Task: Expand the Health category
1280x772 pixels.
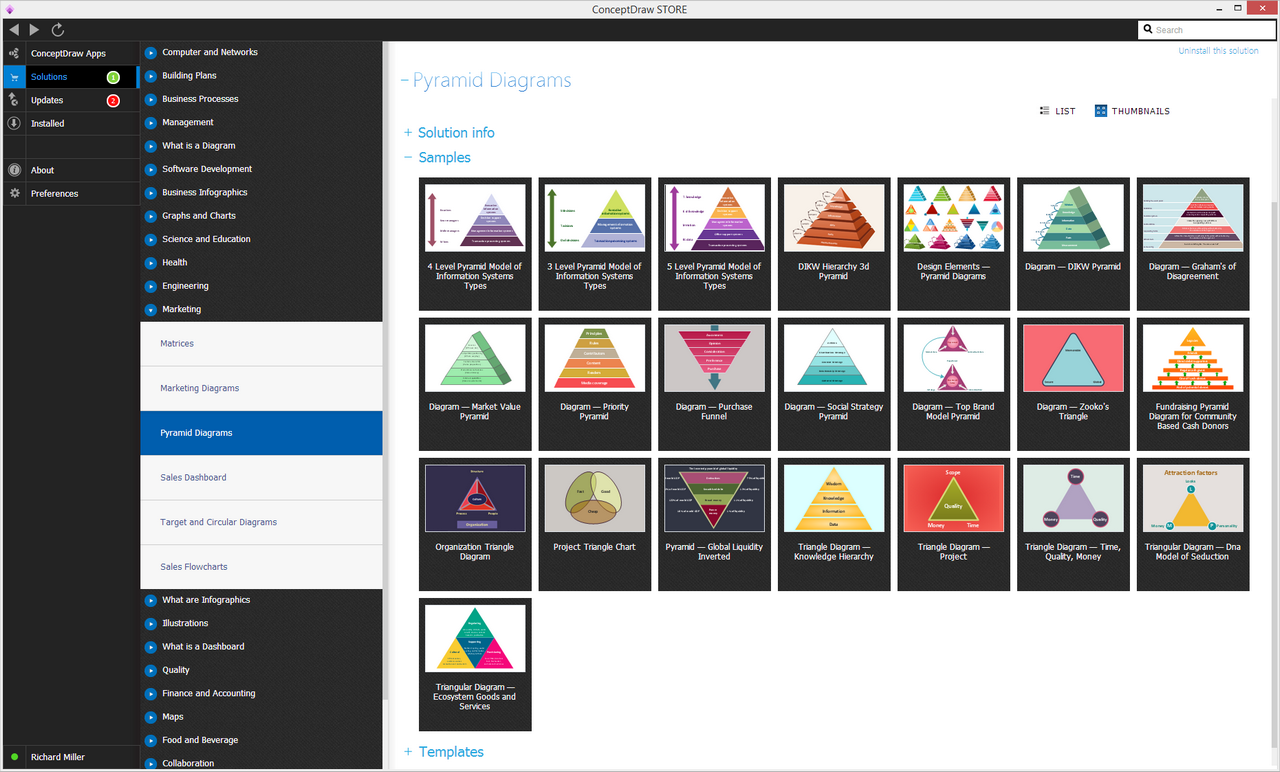Action: [x=151, y=262]
